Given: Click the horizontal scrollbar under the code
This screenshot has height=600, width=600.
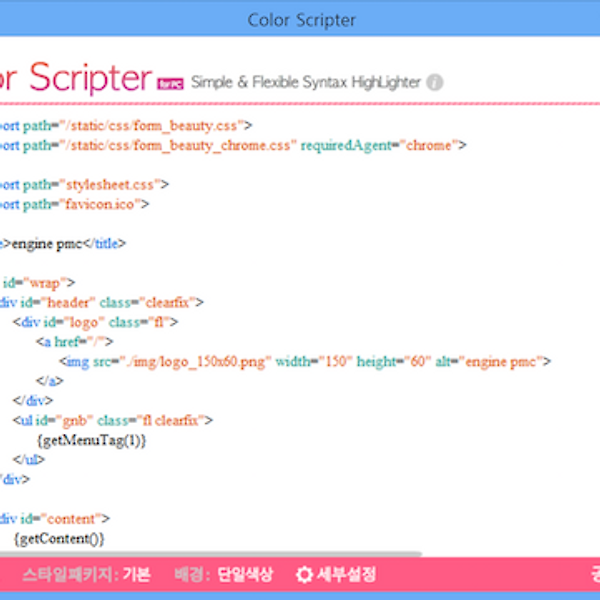Looking at the screenshot, I should pos(210,554).
